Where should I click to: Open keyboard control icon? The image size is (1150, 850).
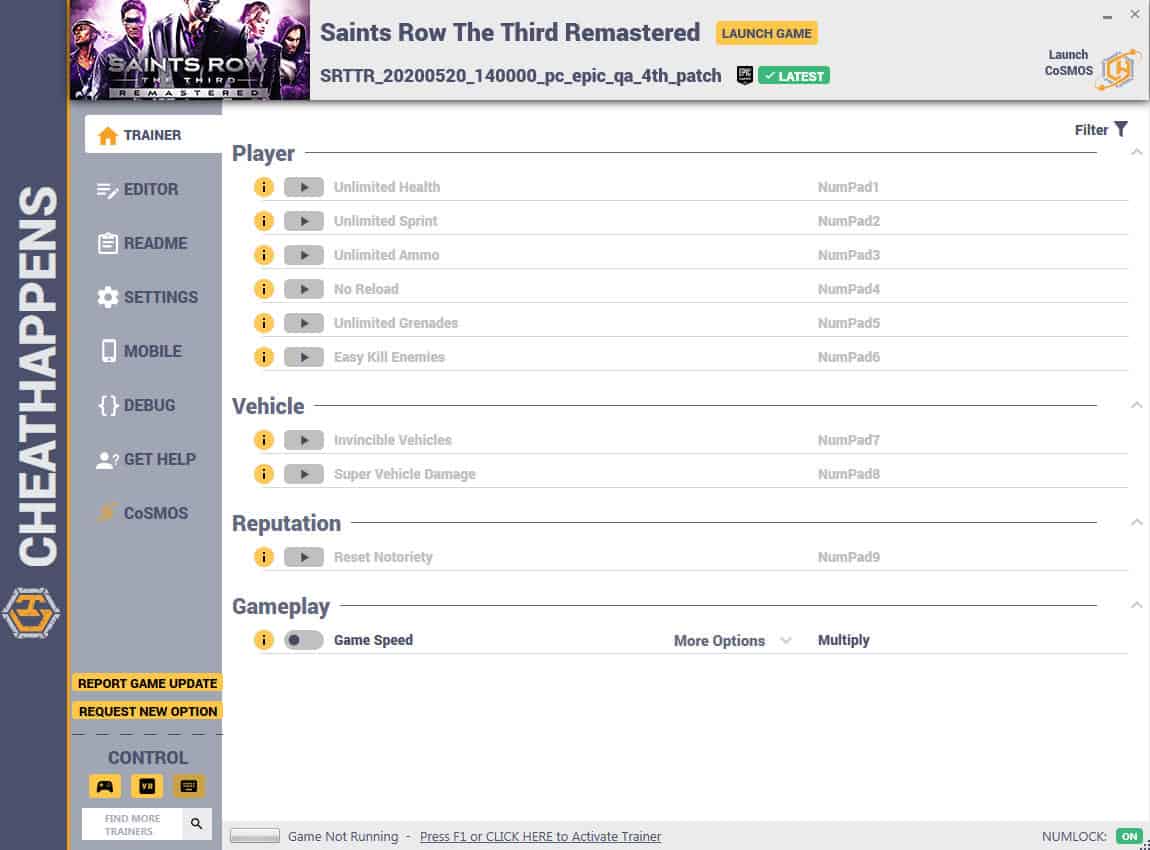click(x=188, y=786)
